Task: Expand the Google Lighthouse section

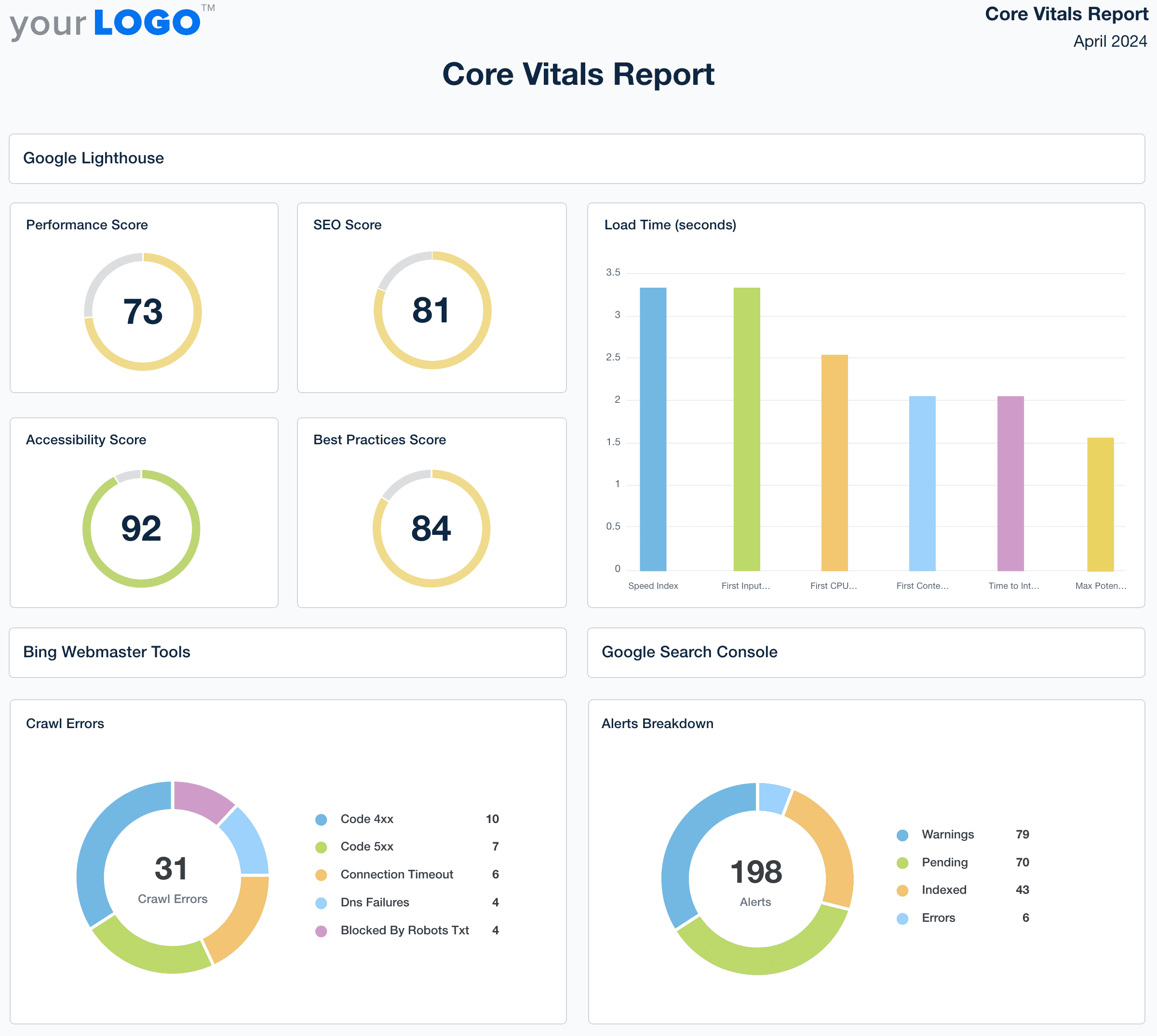Action: point(93,159)
